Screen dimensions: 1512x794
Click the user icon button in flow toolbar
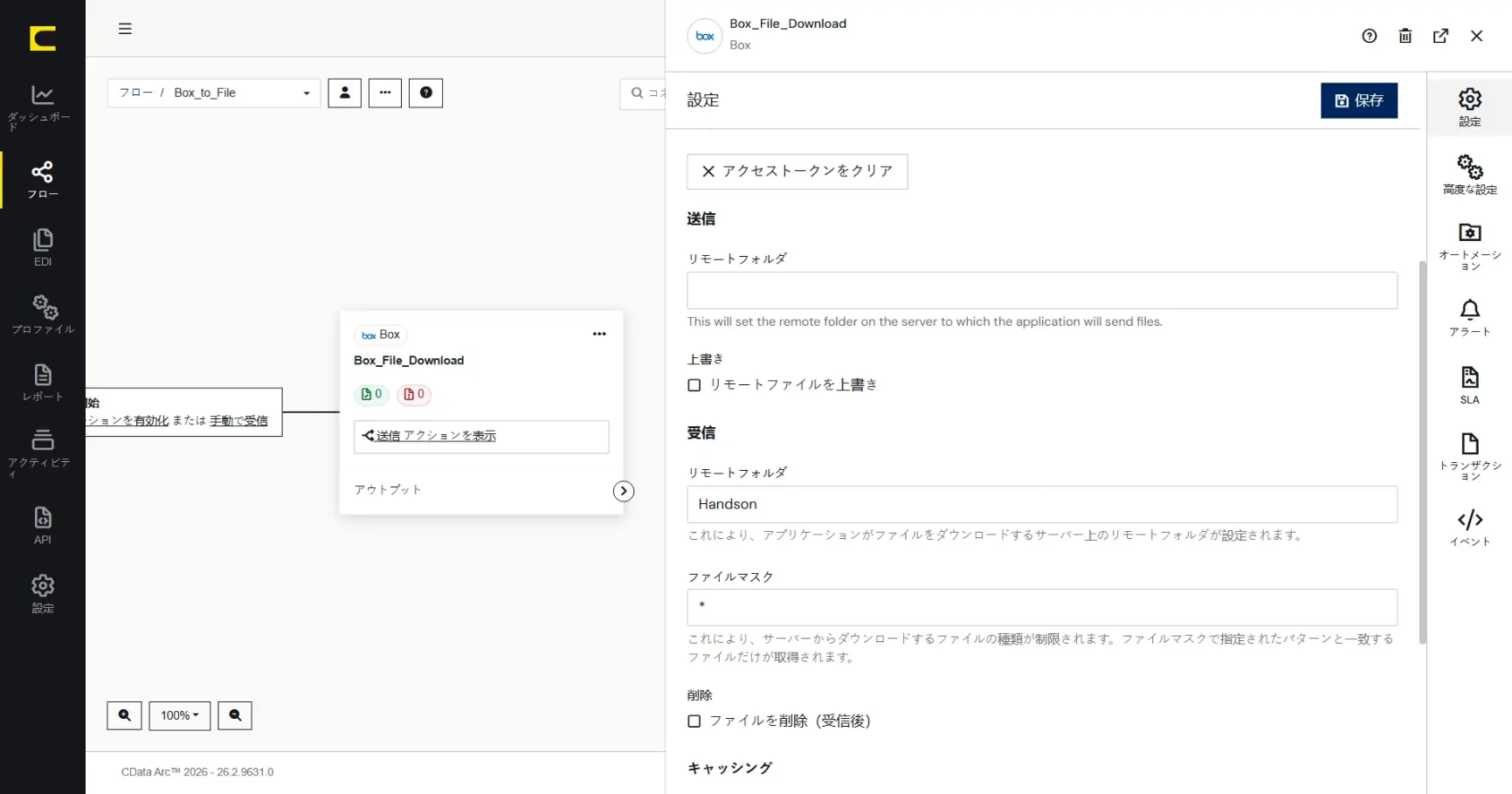tap(344, 93)
